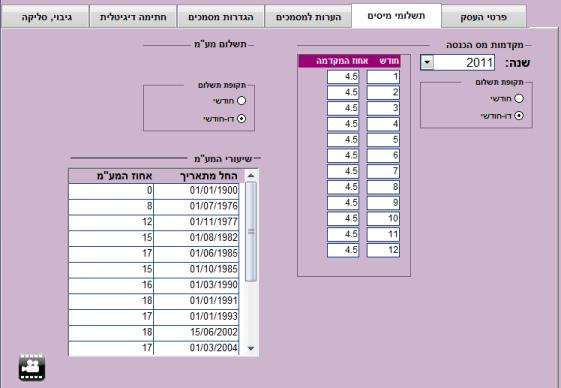Select חודשי under תשלום מע"מ period
Screen dimensions: 561x388
(242, 101)
